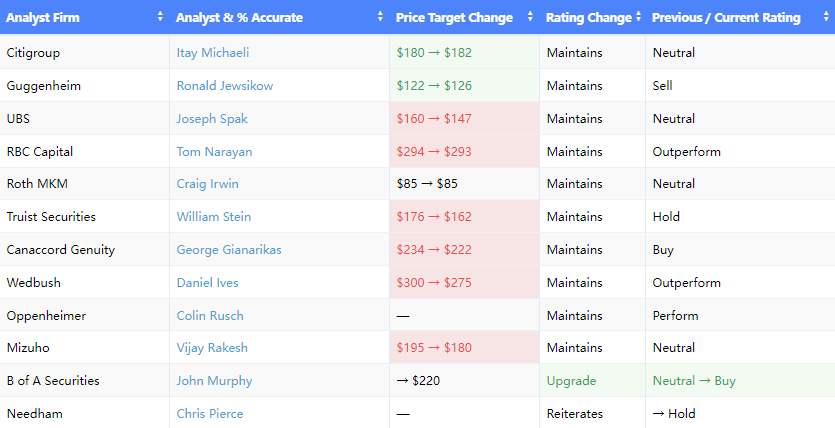Click Rating Change sort arrows
This screenshot has width=835, height=428.
[x=639, y=17]
